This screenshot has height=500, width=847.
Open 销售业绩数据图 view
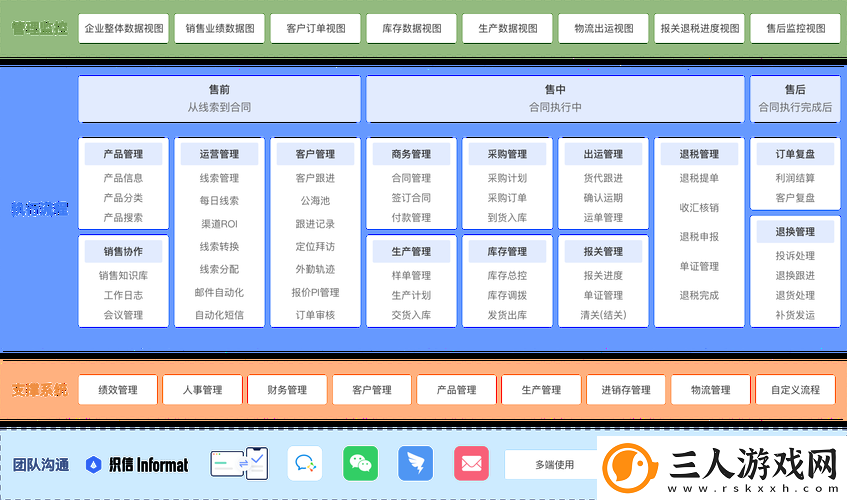[220, 29]
